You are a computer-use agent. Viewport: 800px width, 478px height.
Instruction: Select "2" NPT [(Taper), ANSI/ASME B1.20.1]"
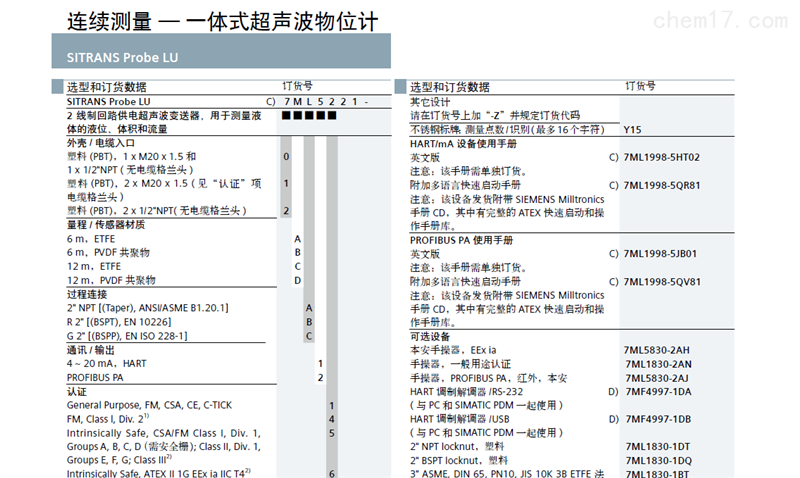(x=147, y=308)
